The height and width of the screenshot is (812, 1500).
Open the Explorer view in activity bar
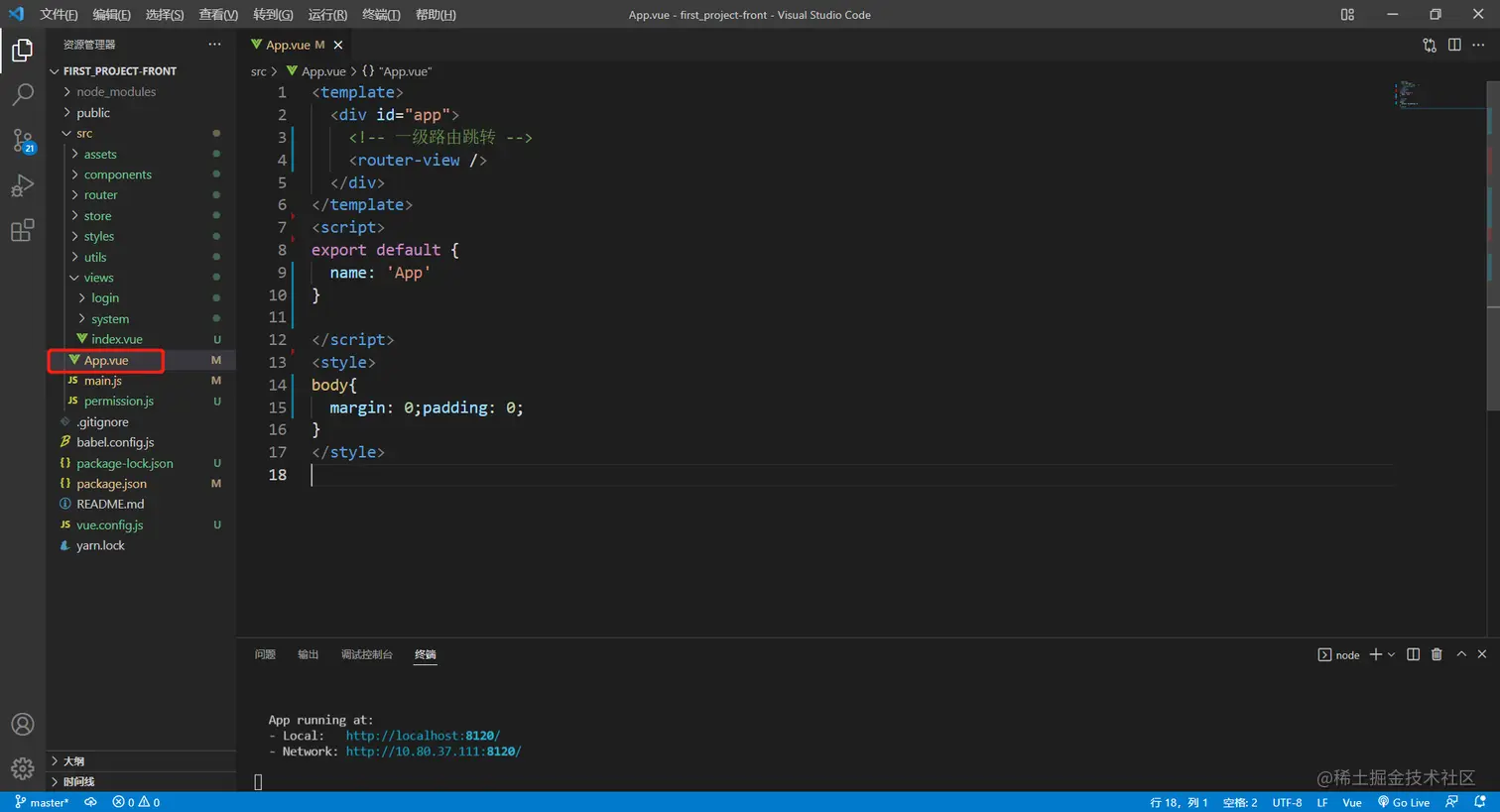22,50
